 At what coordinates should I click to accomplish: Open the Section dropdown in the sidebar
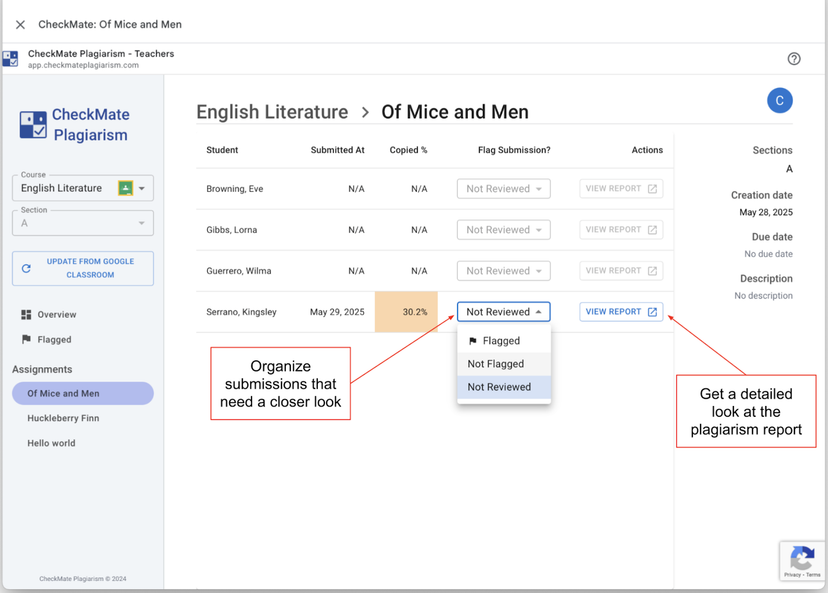click(82, 224)
